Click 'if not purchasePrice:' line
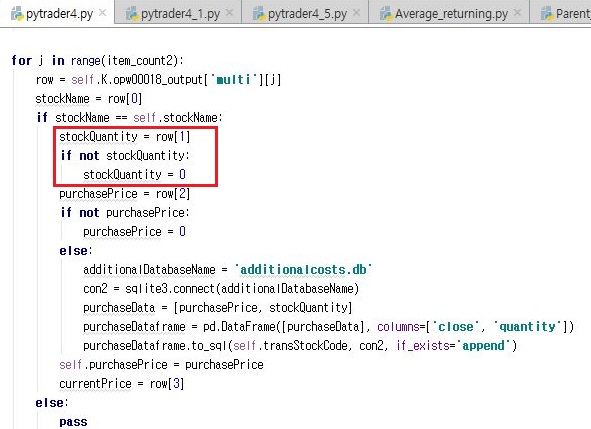This screenshot has width=591, height=429. point(125,213)
